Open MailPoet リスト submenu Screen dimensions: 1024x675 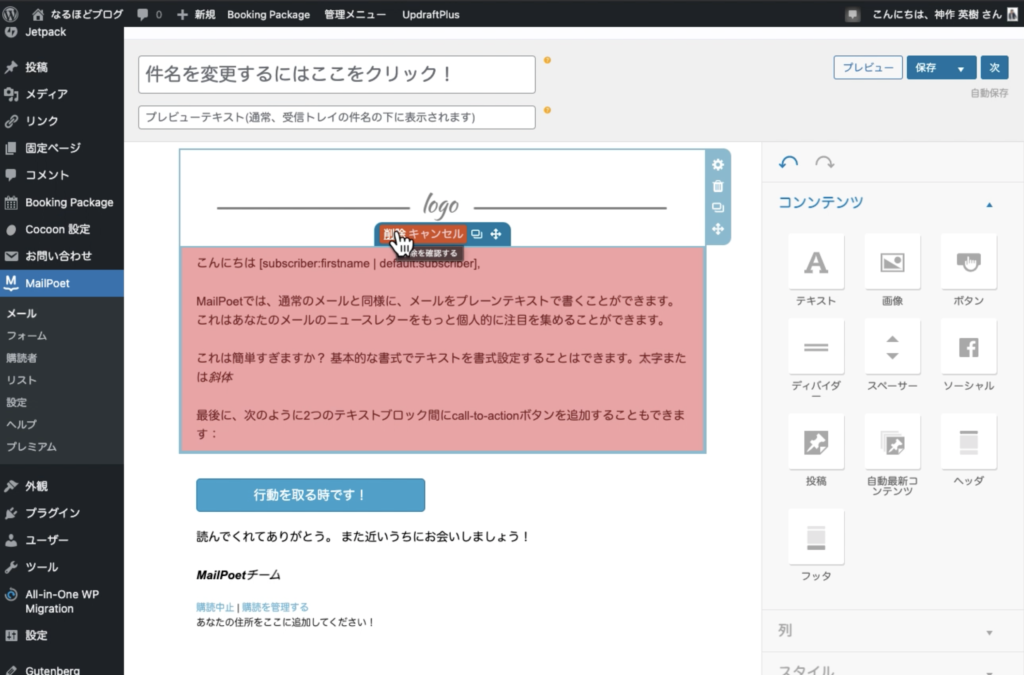tap(22, 380)
